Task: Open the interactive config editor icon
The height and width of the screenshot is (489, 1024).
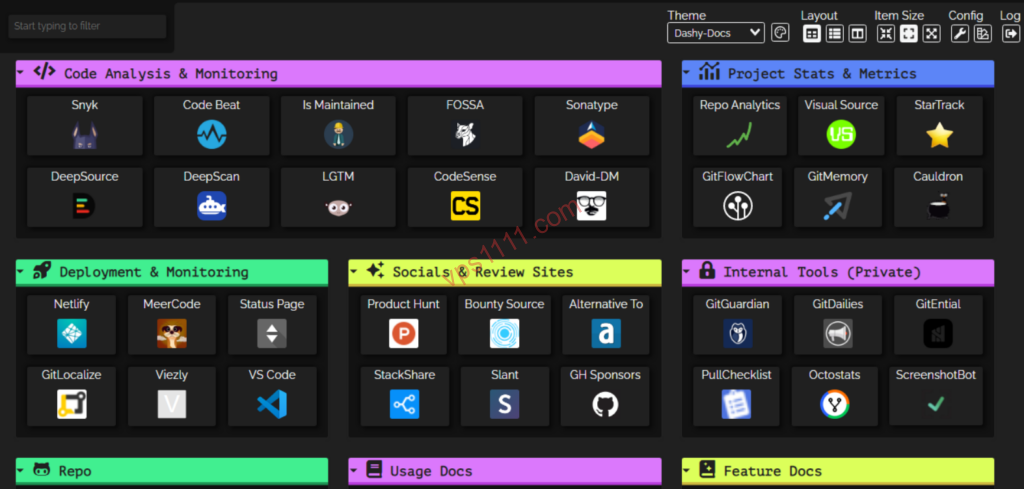Action: 982,34
